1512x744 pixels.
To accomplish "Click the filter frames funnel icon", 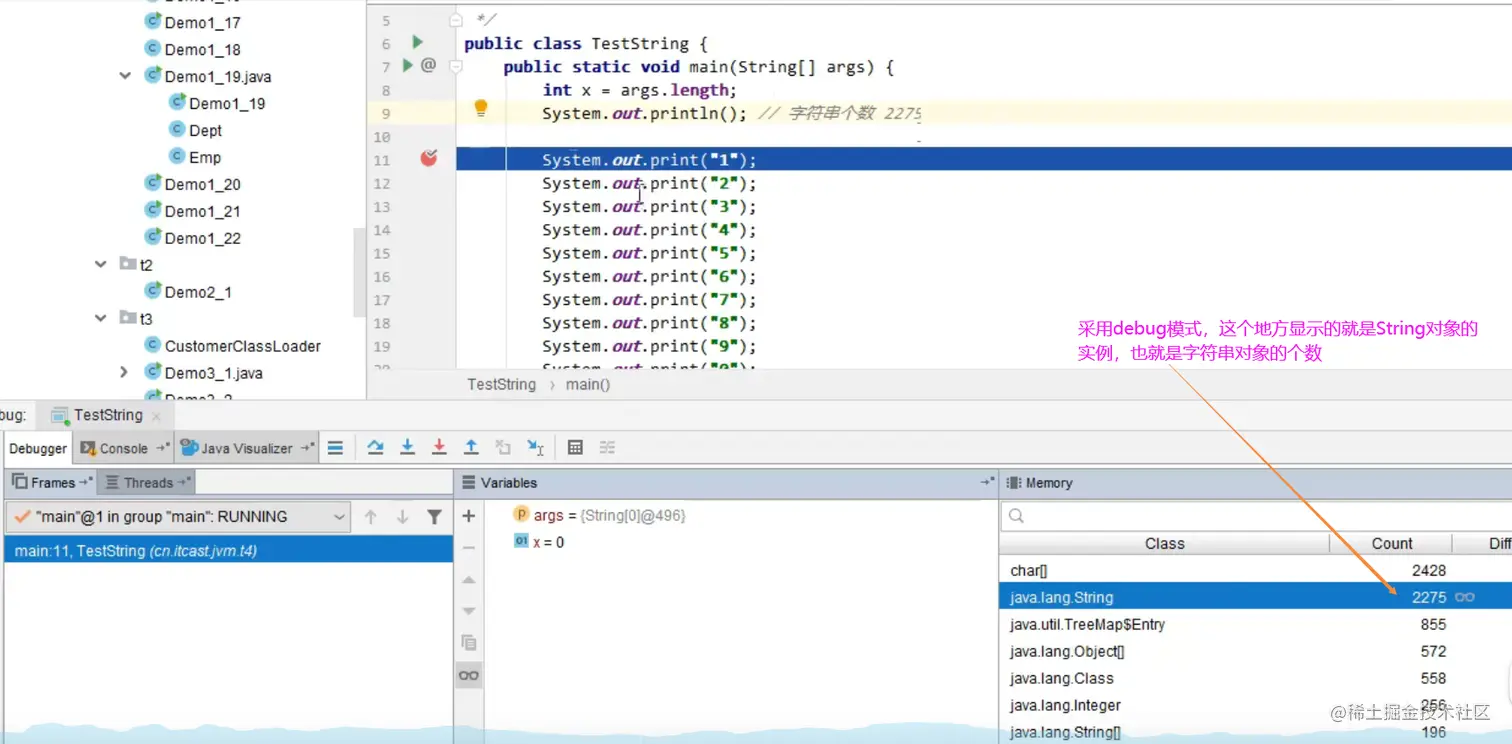I will [x=434, y=517].
